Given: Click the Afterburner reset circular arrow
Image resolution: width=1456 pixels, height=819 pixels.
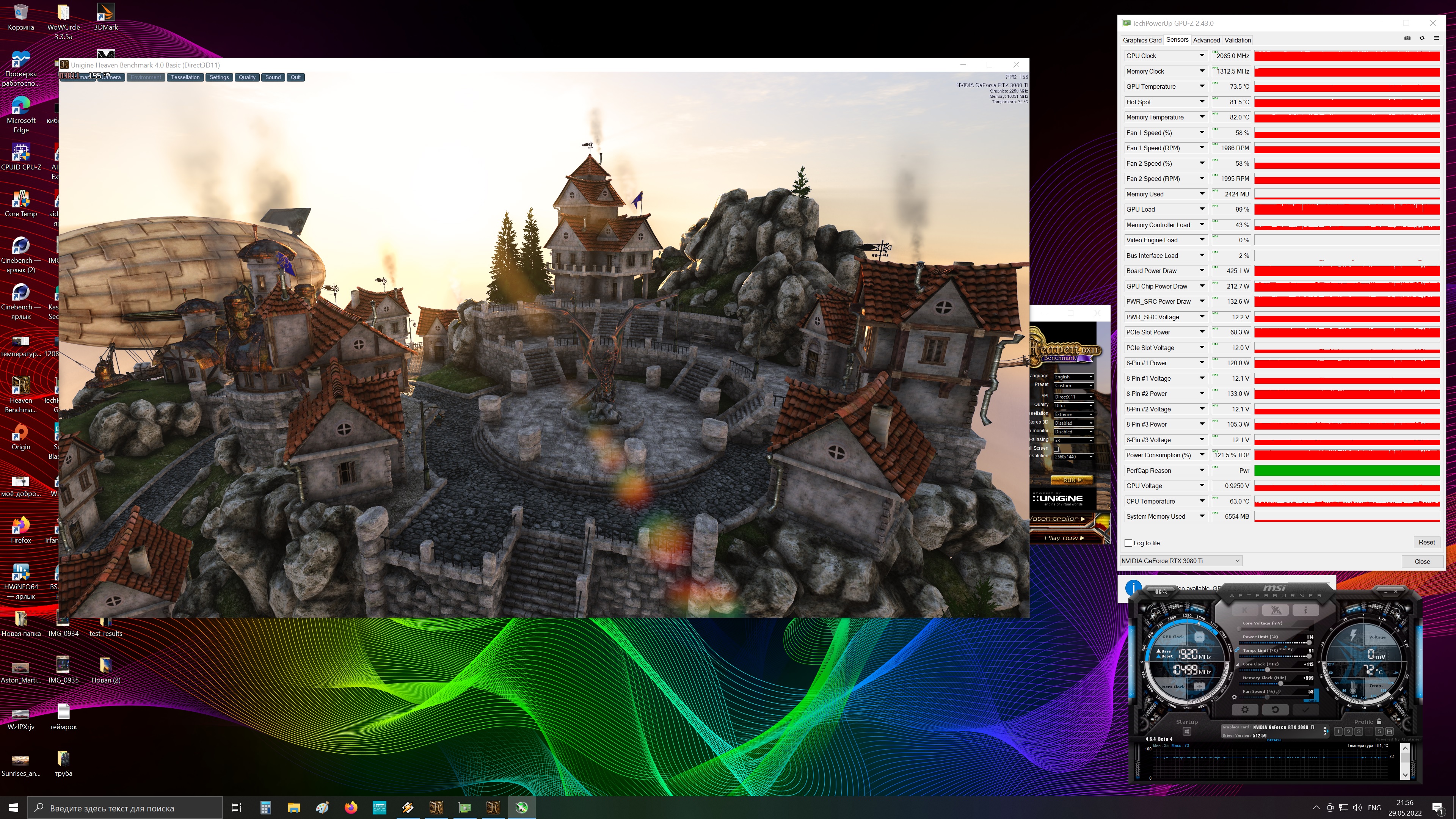Looking at the screenshot, I should [x=1275, y=709].
